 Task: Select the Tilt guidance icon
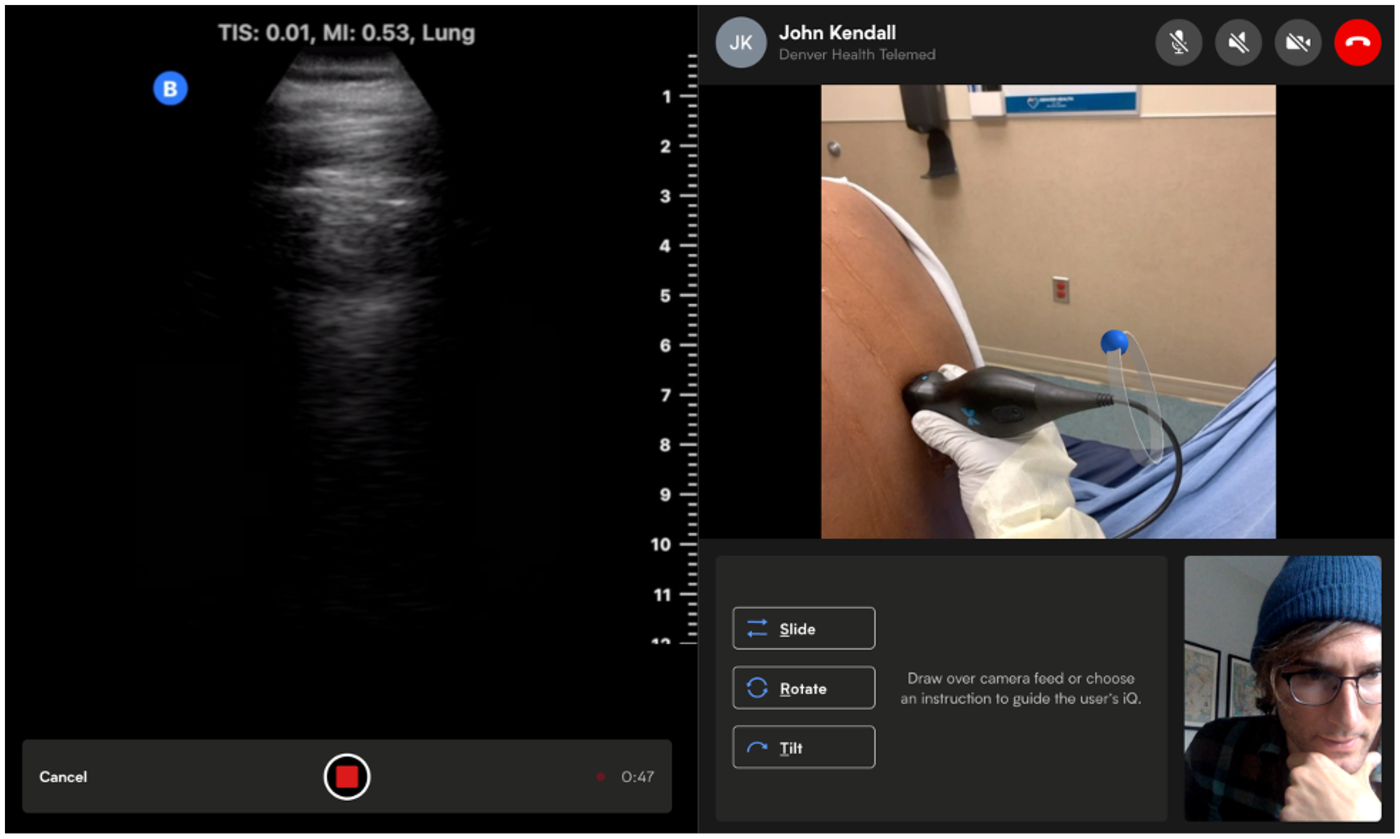pyautogui.click(x=757, y=746)
